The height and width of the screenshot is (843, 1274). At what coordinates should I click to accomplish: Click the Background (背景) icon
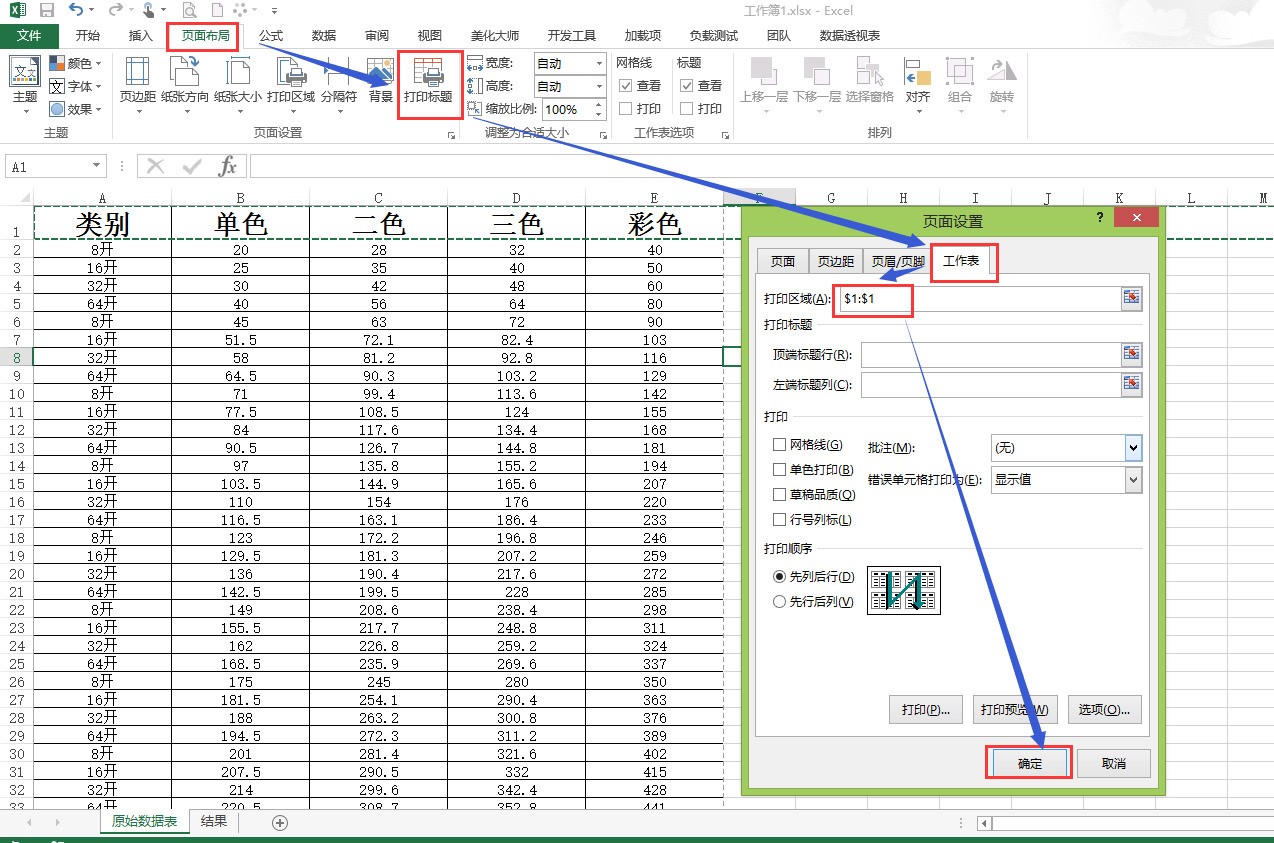[x=380, y=75]
